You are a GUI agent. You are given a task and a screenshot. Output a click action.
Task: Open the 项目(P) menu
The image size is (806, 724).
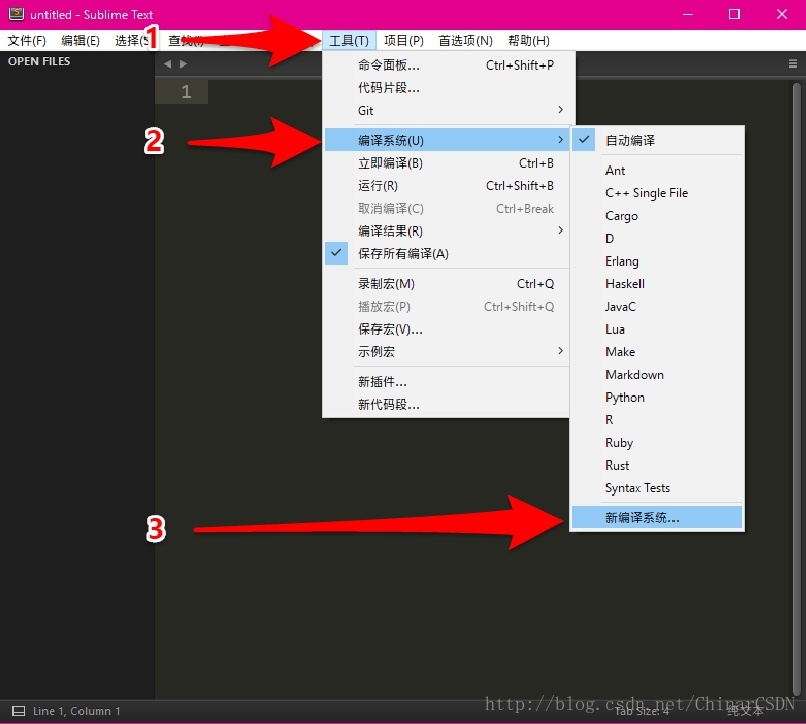(404, 41)
